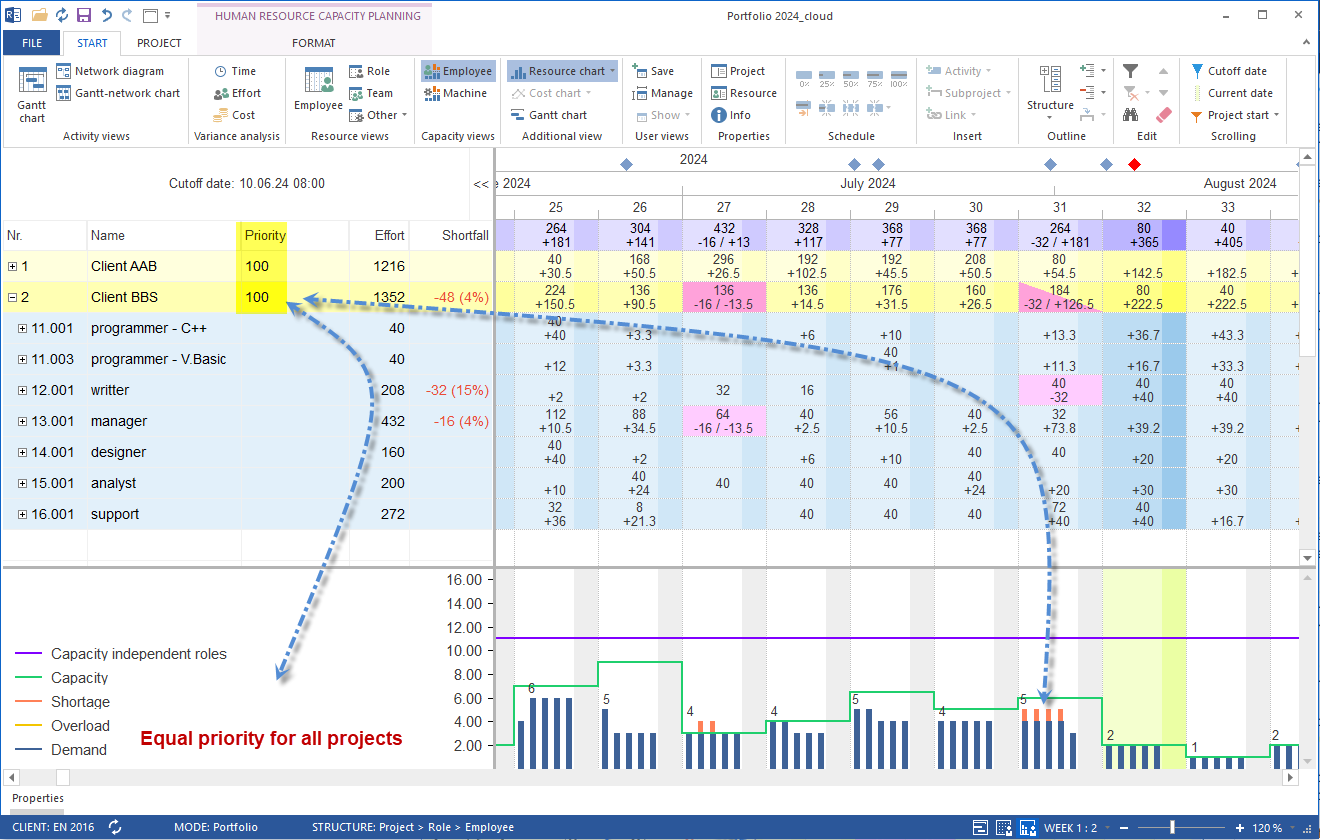The image size is (1320, 840).
Task: Expand the manager row
Action: [23, 421]
